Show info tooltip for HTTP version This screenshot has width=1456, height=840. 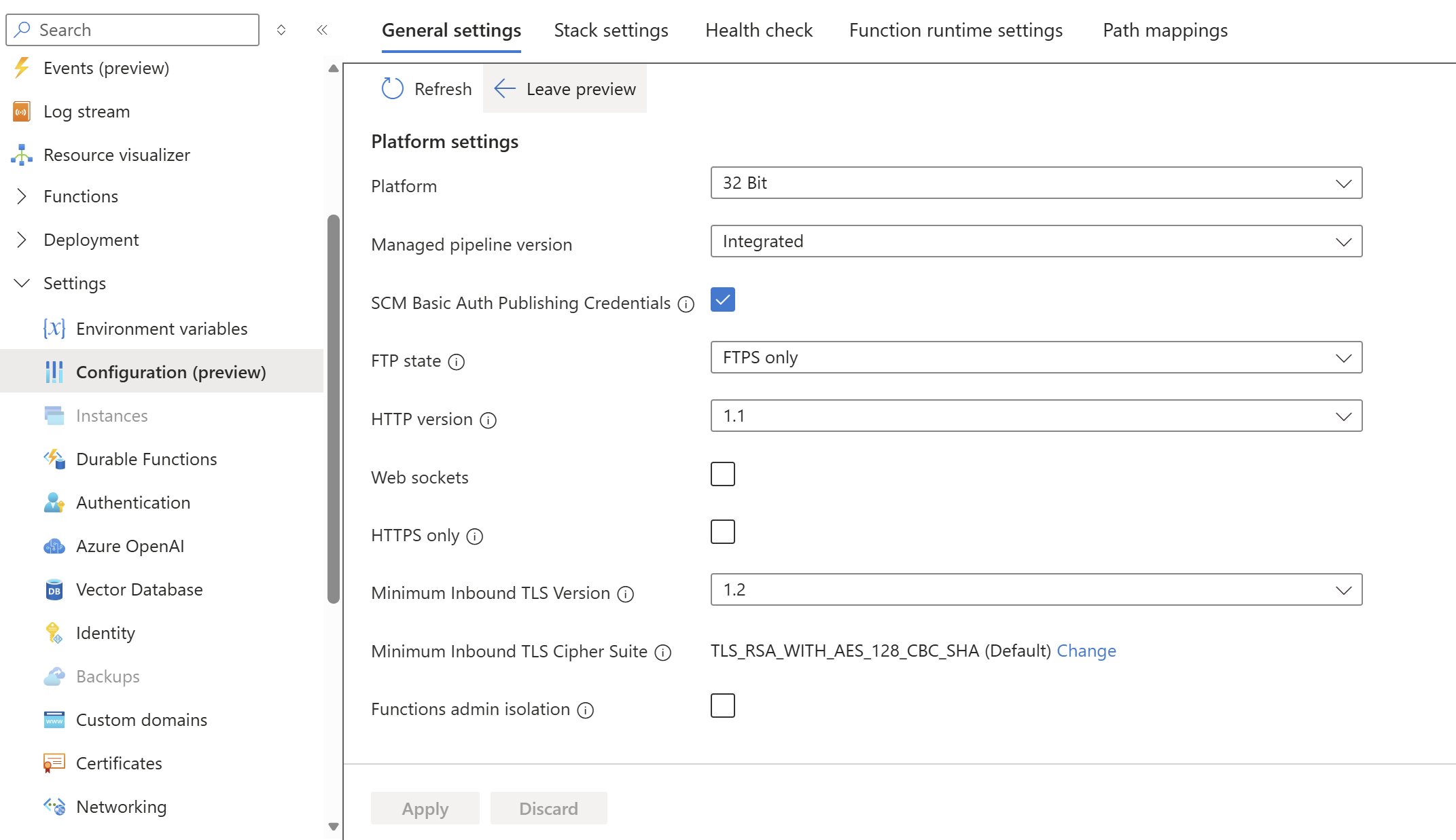(x=489, y=420)
